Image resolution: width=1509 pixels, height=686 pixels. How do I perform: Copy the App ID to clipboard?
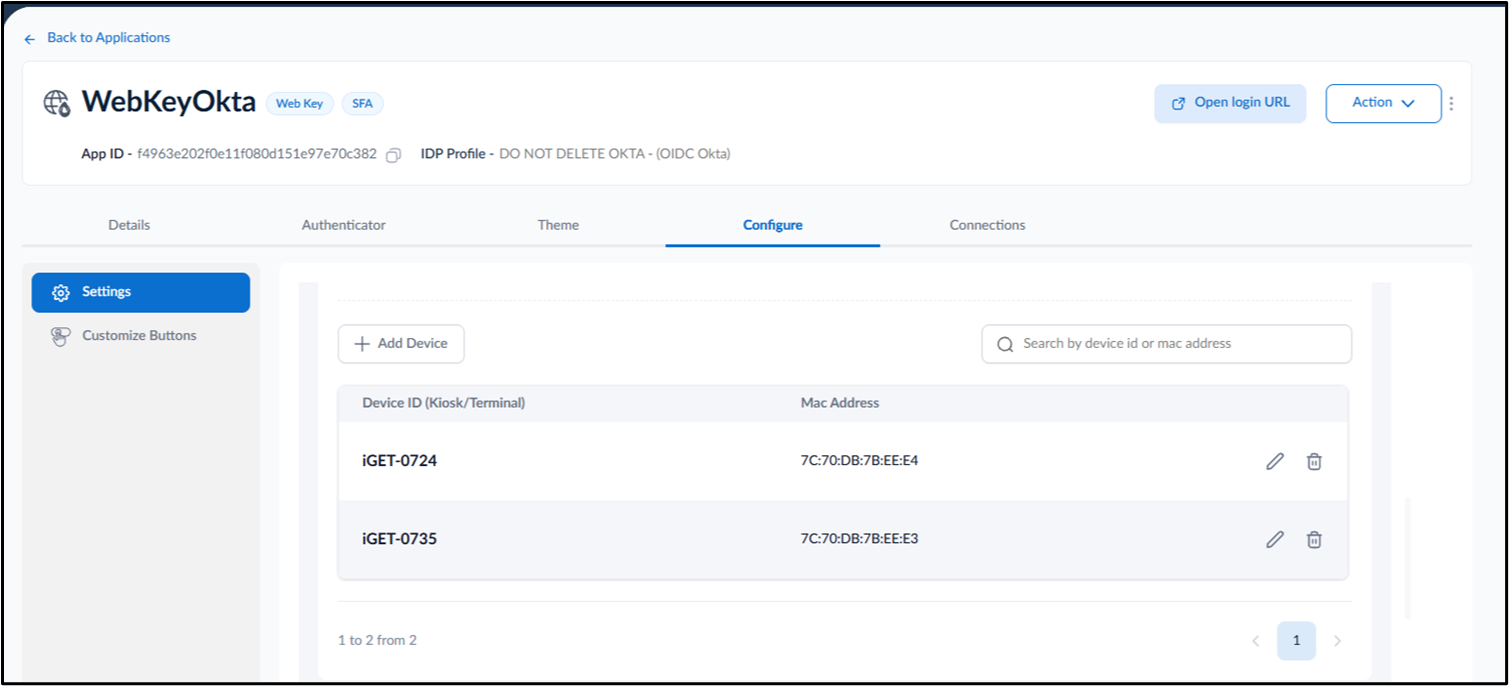tap(394, 155)
